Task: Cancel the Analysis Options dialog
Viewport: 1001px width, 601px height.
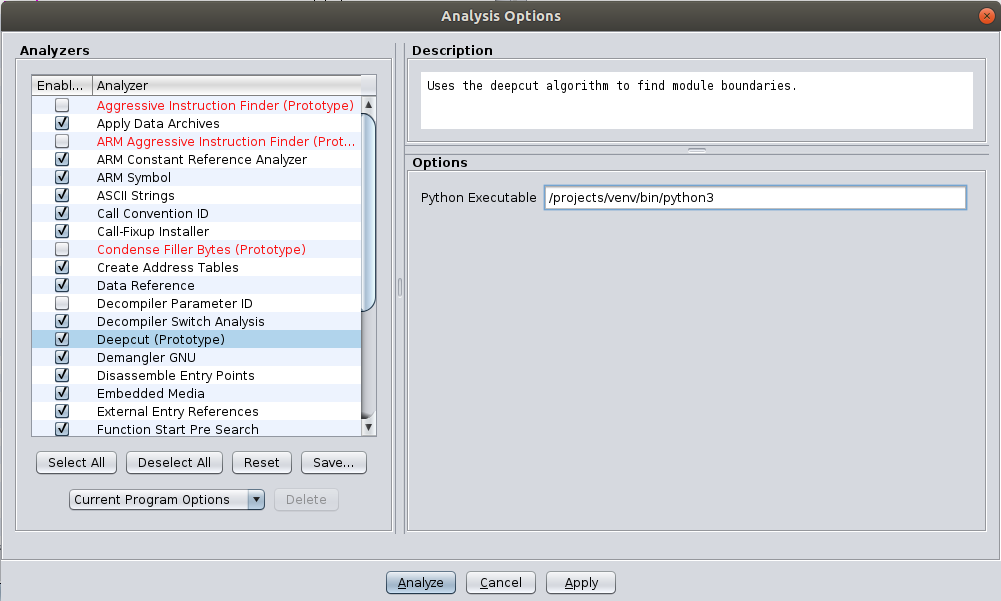Action: [500, 582]
